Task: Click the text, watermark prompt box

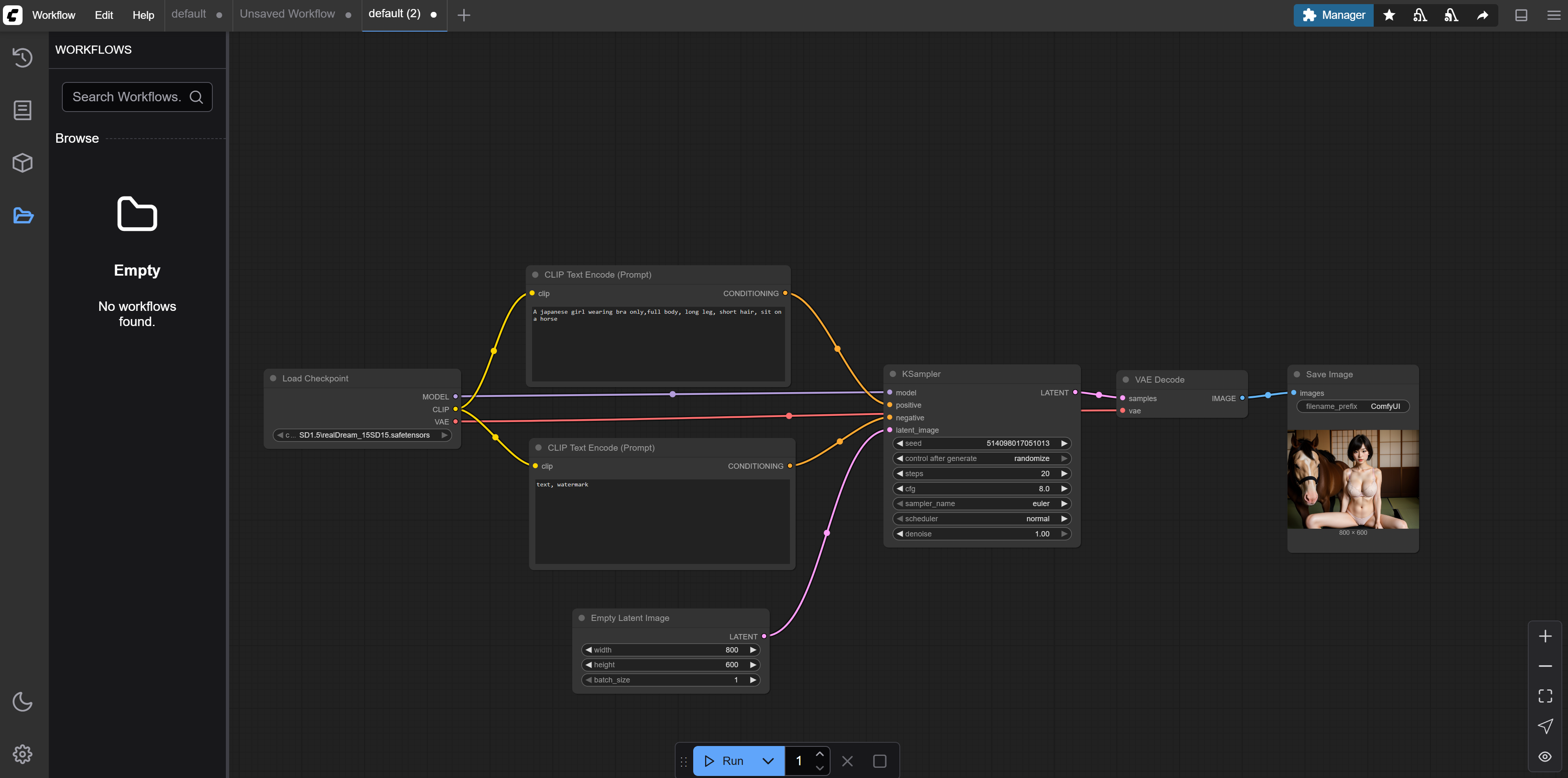Action: click(x=662, y=522)
